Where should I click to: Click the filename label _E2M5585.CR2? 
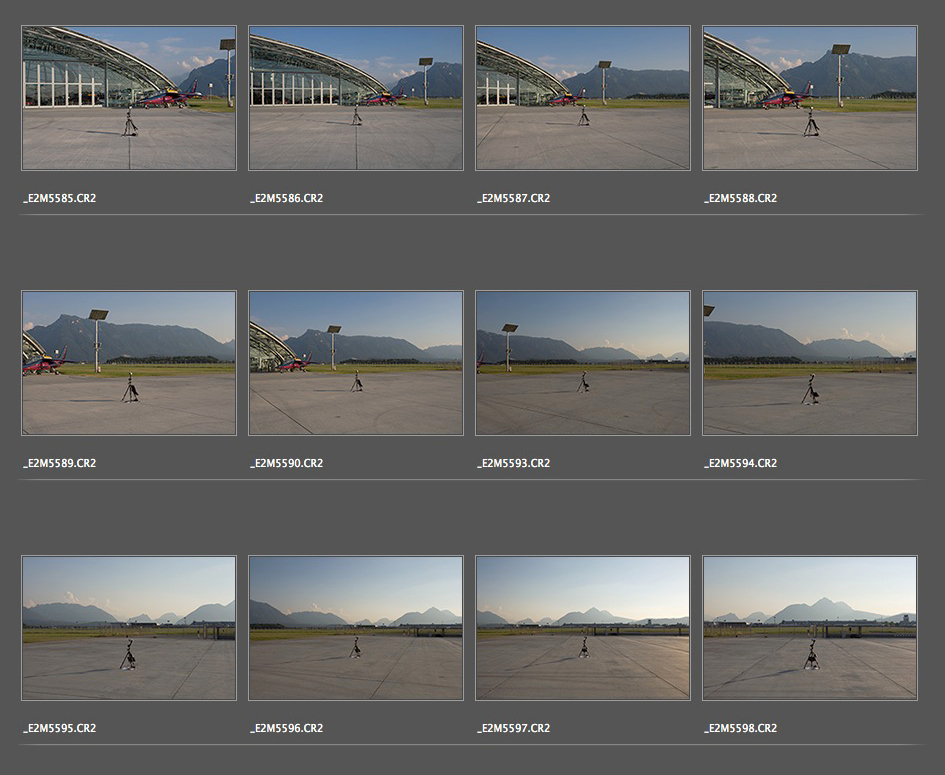point(60,198)
